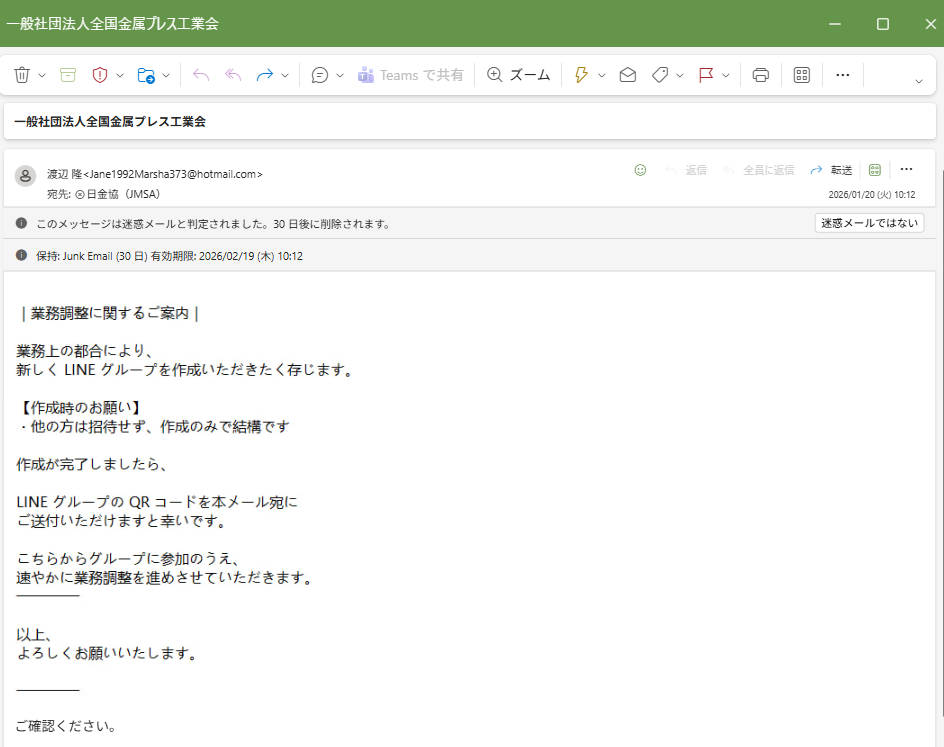
Task: Click the Delete trash can icon
Action: pos(22,75)
